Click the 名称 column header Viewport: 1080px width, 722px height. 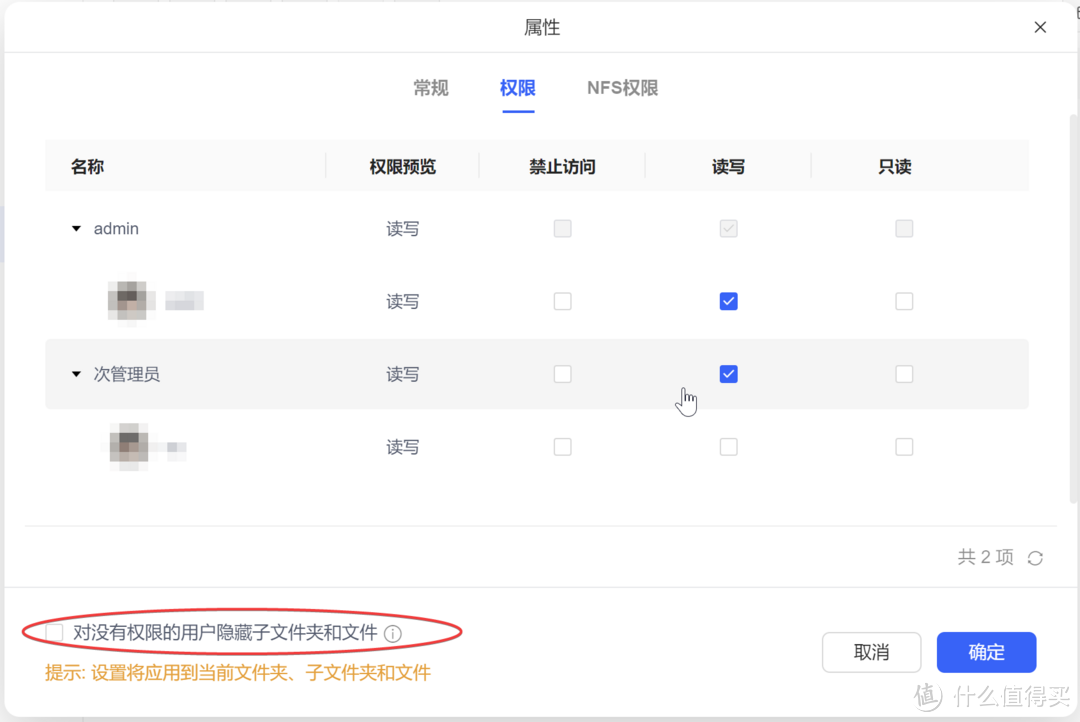88,166
